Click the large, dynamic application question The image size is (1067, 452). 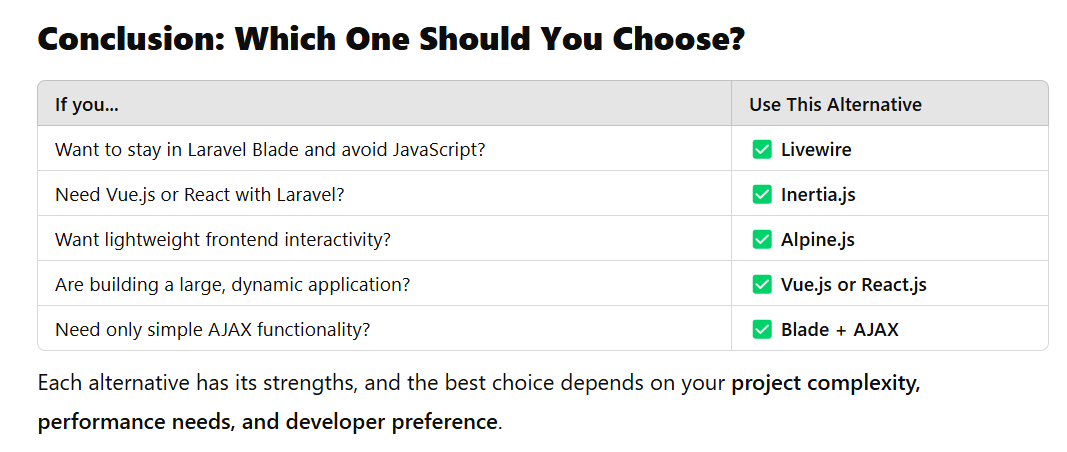[x=232, y=285]
